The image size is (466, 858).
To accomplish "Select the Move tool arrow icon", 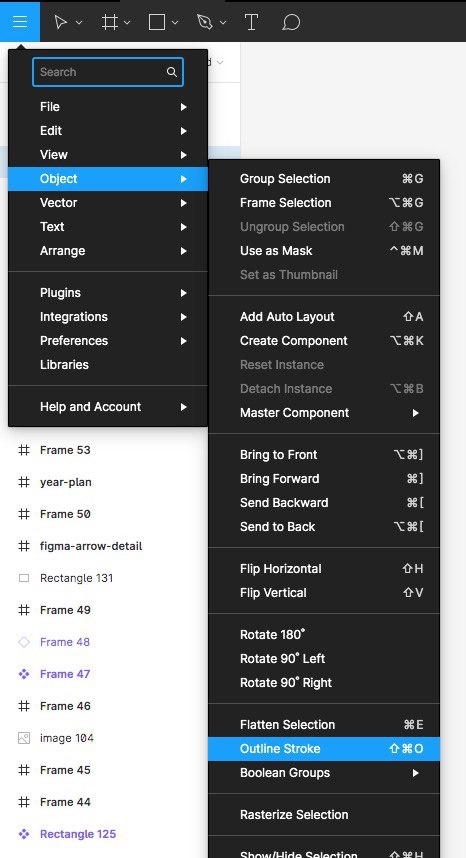I will click(61, 22).
